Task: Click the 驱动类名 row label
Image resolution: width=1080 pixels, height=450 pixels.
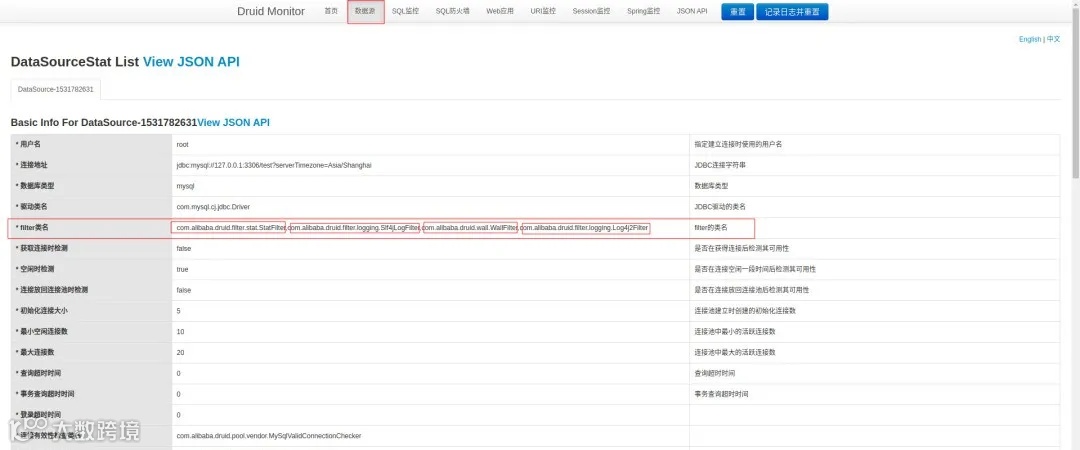Action: [x=32, y=207]
